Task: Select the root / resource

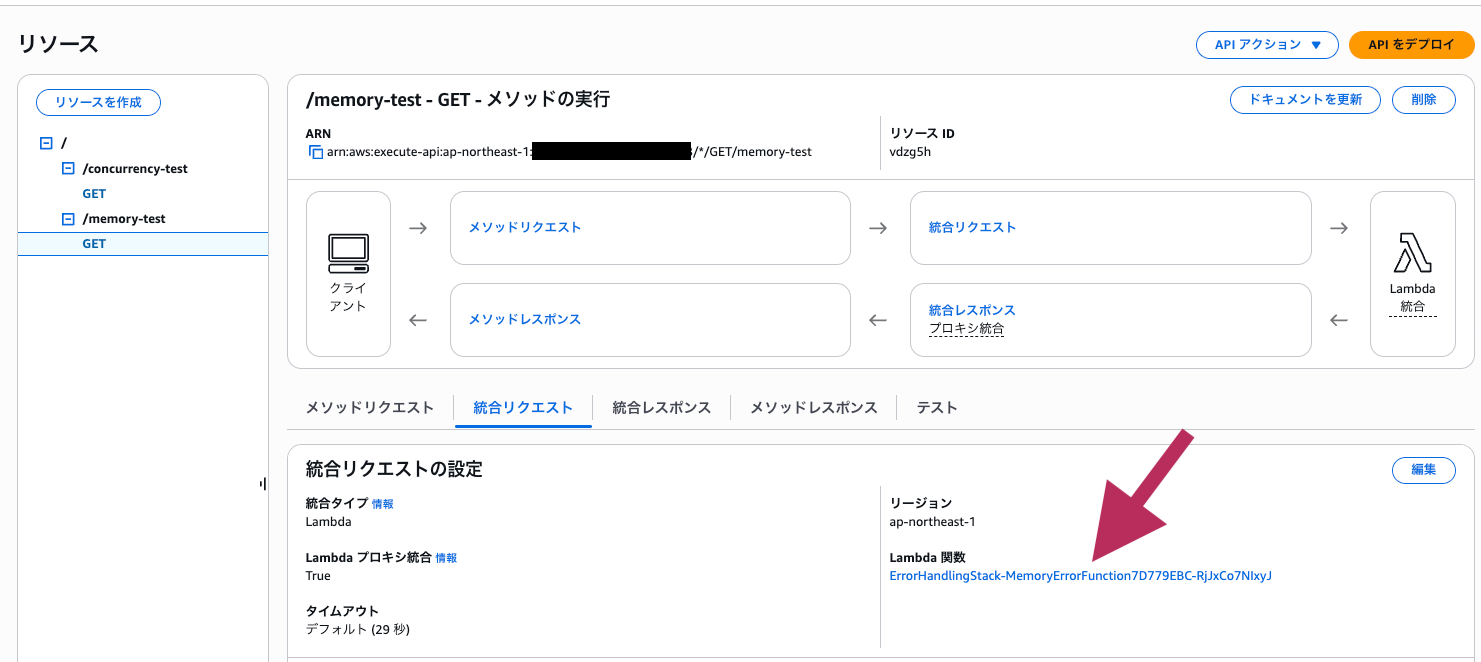Action: point(64,144)
